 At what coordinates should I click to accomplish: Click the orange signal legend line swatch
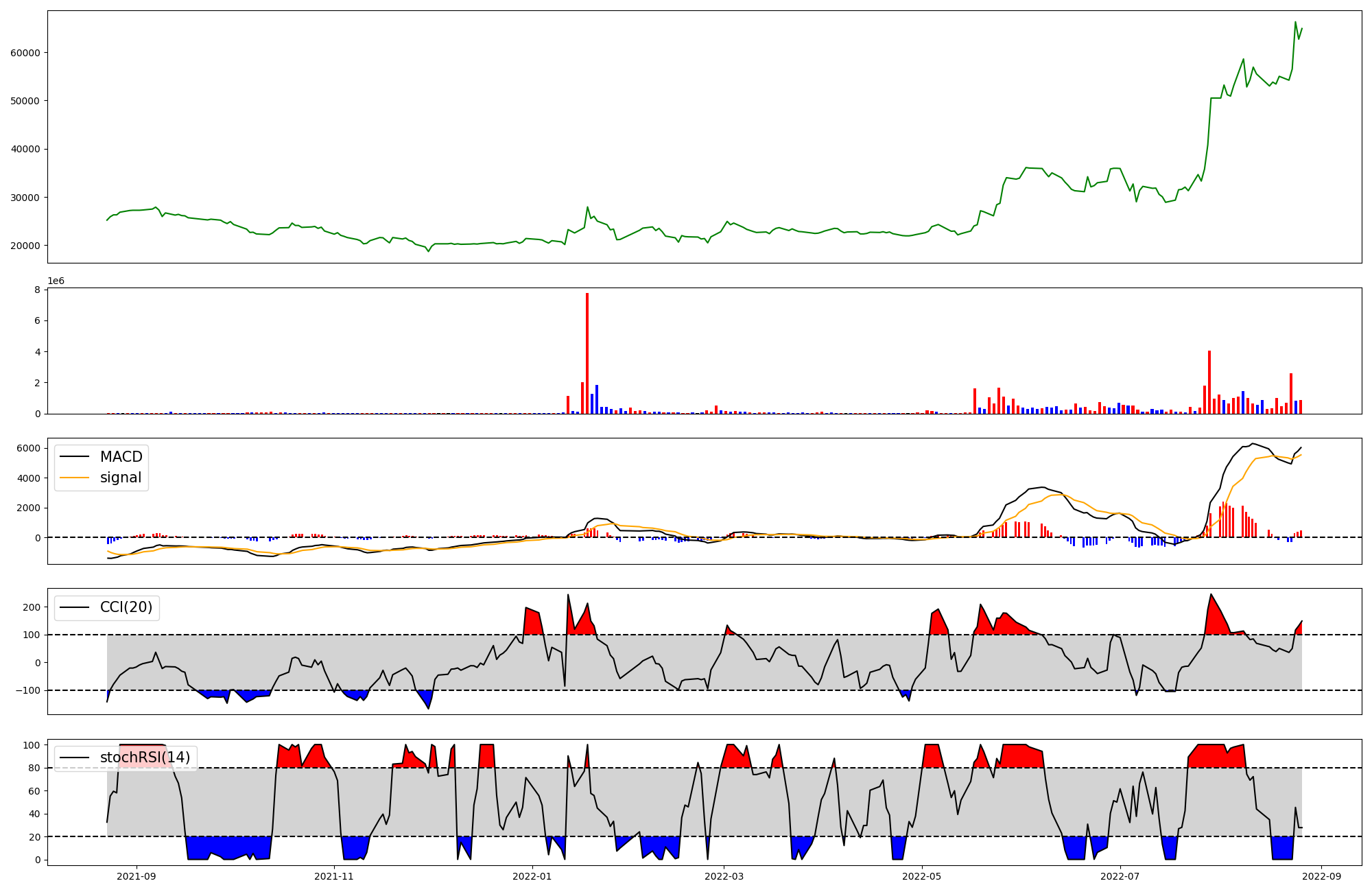point(74,478)
